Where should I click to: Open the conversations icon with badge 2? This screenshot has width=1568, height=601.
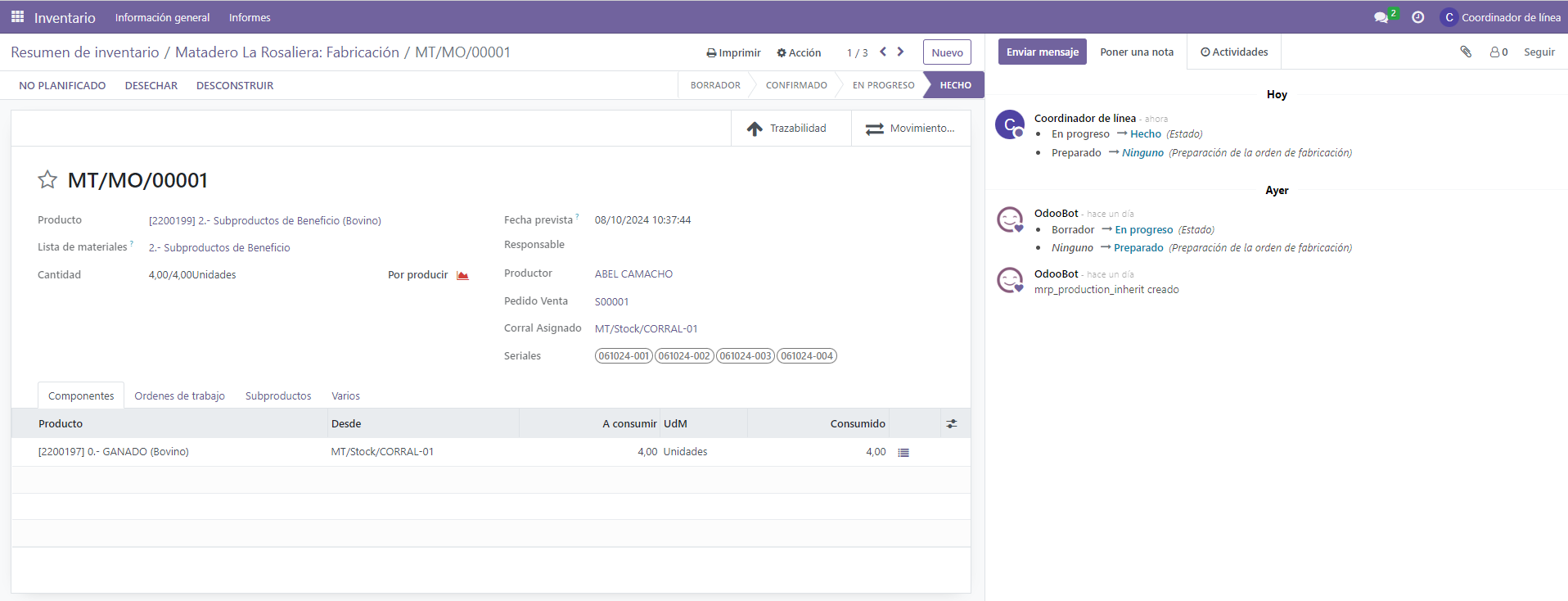(1385, 16)
